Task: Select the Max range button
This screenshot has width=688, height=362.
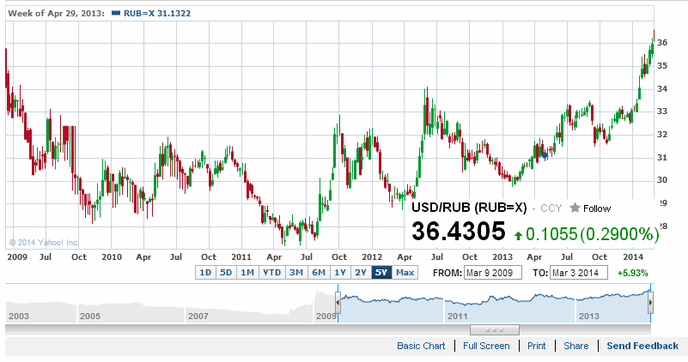Action: (x=405, y=272)
